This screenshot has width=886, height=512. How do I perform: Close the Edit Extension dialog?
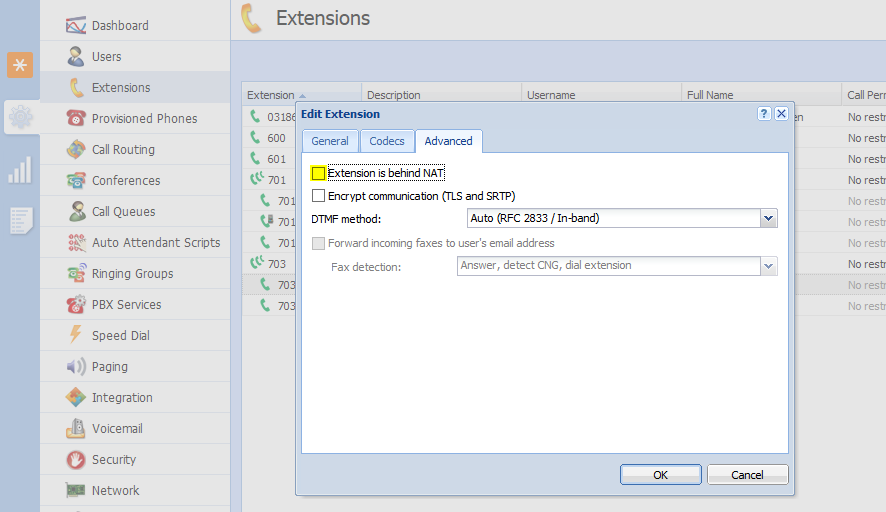(x=781, y=114)
